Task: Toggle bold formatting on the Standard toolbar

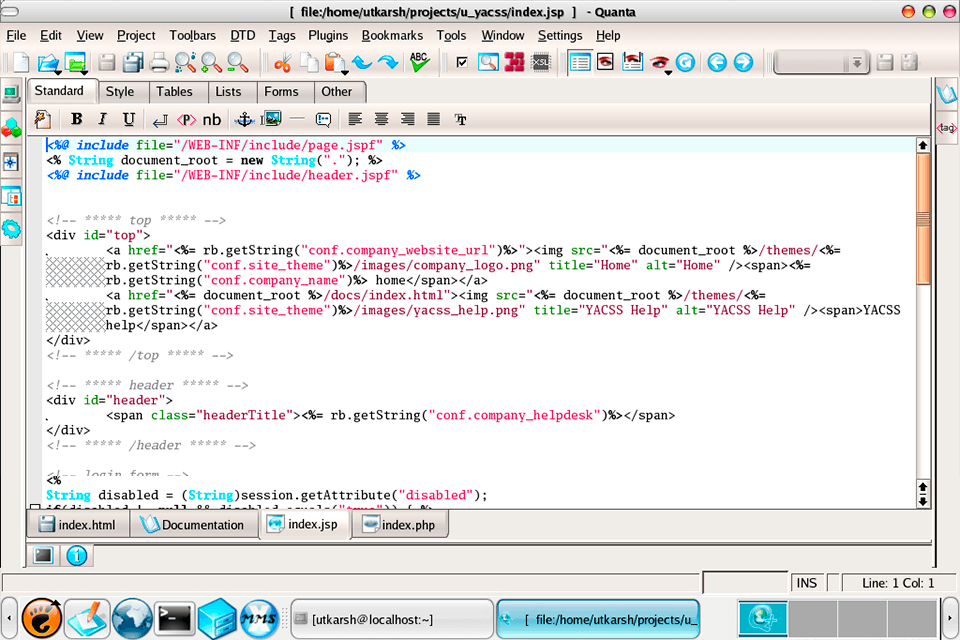Action: 76,119
